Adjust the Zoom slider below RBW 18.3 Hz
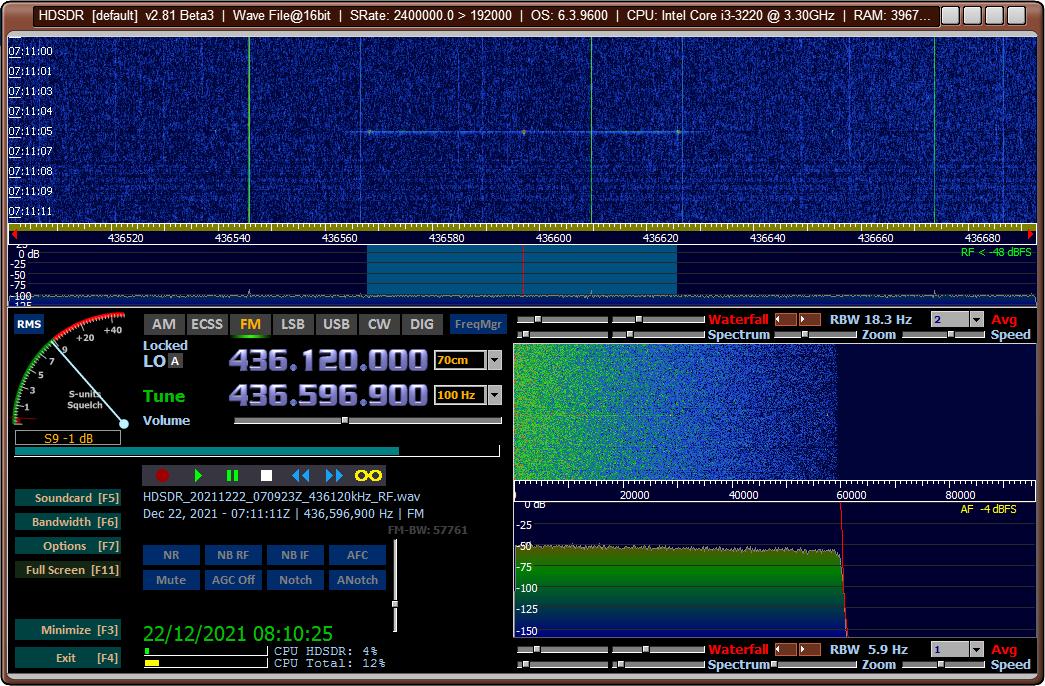Image resolution: width=1045 pixels, height=686 pixels. (x=815, y=335)
